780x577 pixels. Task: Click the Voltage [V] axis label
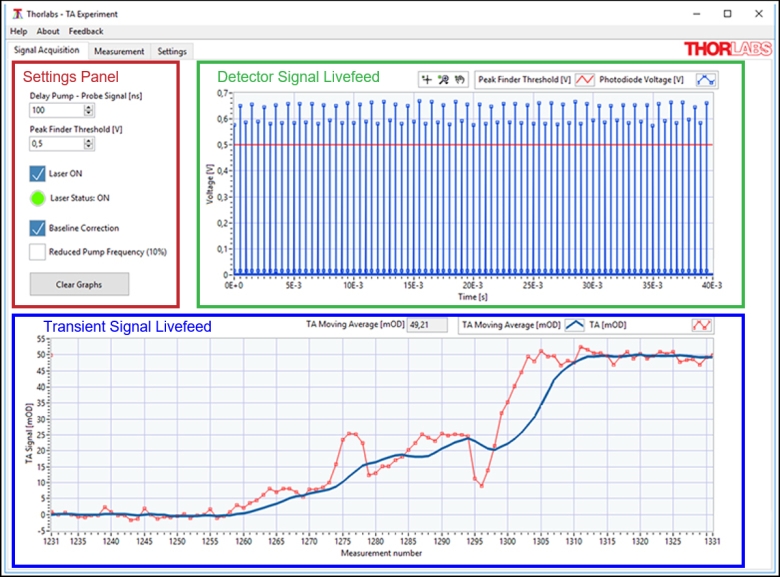[210, 184]
